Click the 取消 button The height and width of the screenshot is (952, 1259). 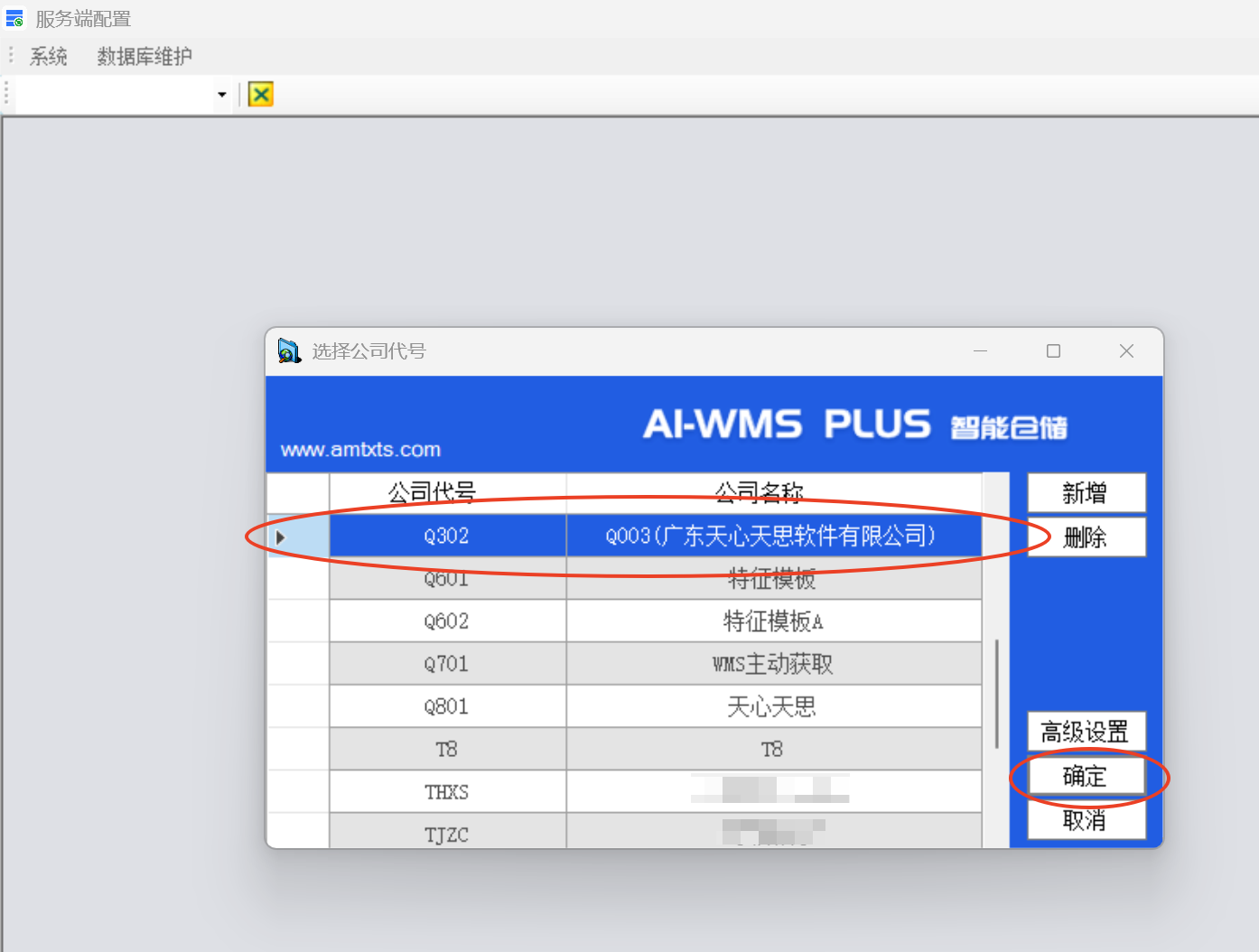pyautogui.click(x=1086, y=820)
